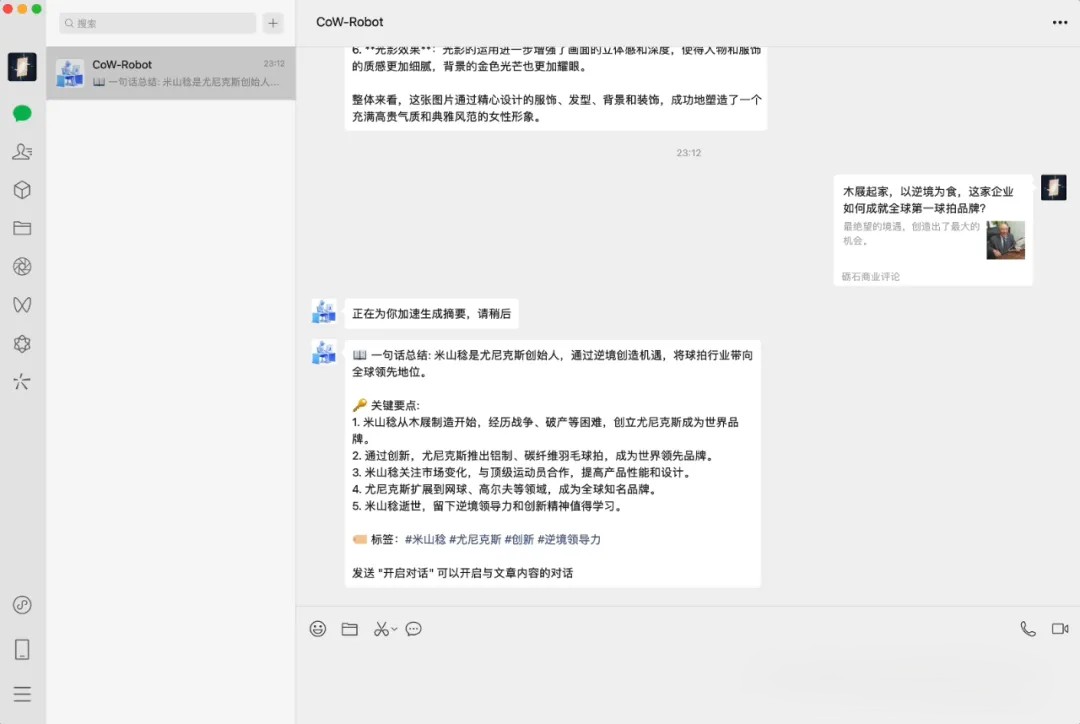The image size is (1080, 724).
Task: Click the 23:12 timestamp in chat
Action: [689, 153]
